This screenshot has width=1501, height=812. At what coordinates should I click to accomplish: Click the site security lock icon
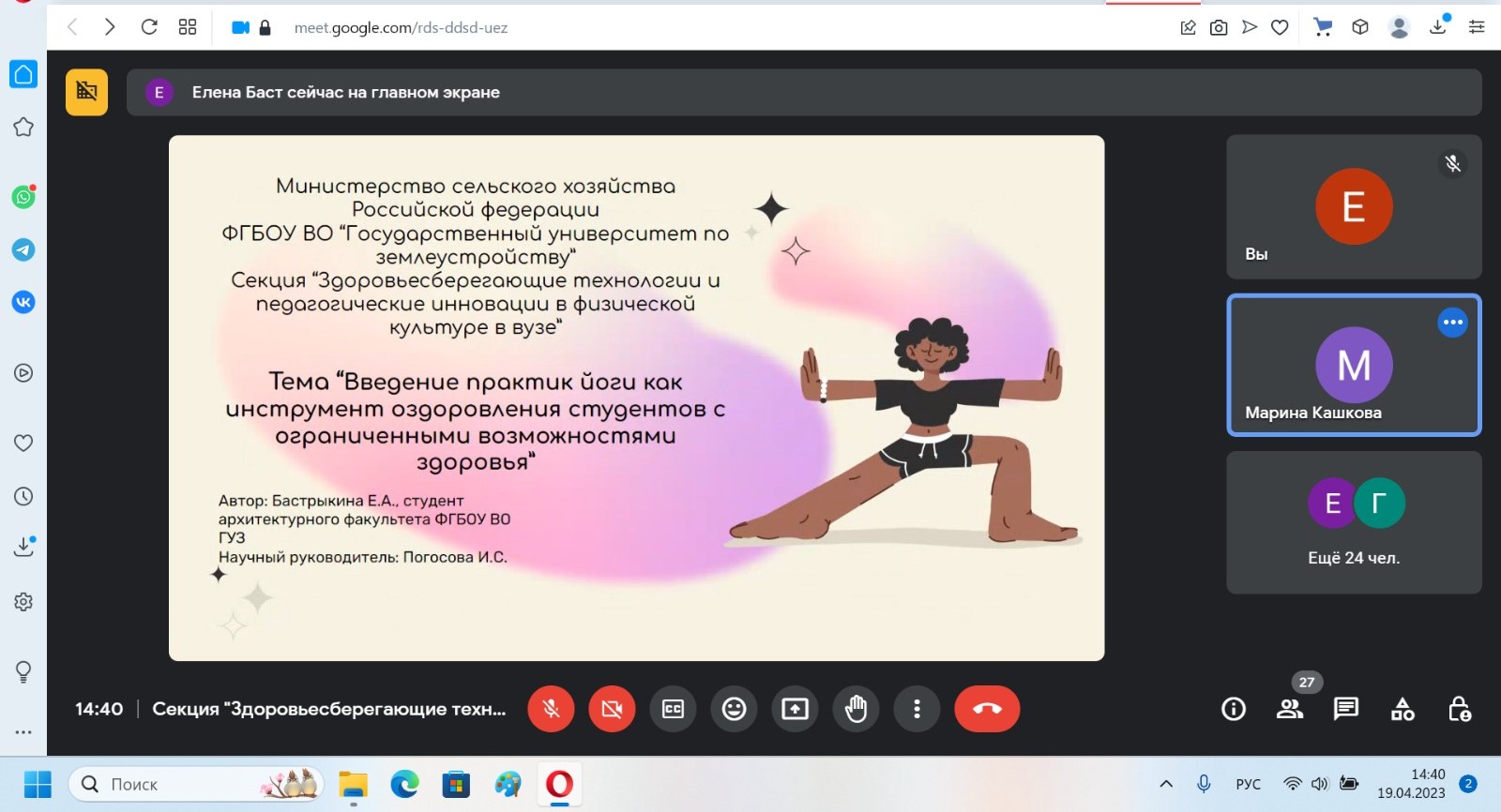tap(265, 28)
